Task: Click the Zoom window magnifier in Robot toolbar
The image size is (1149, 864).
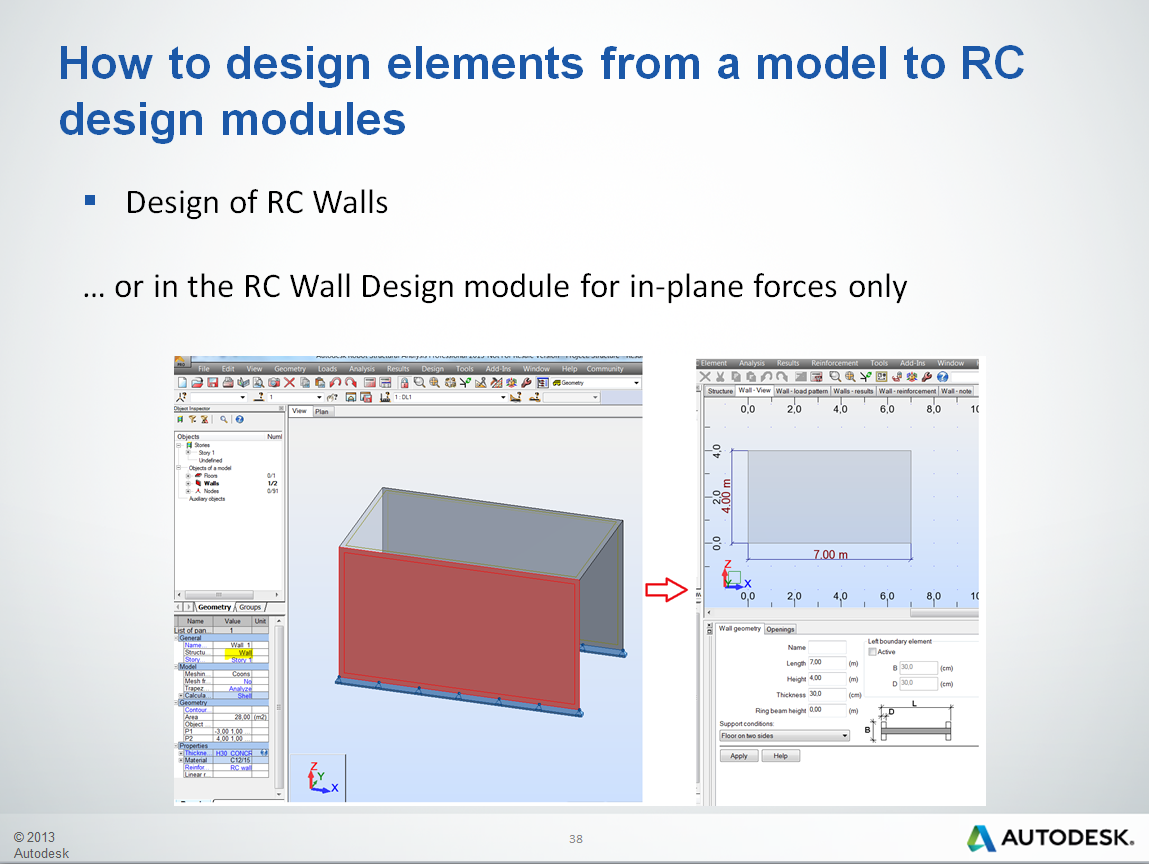Action: pyautogui.click(x=419, y=383)
